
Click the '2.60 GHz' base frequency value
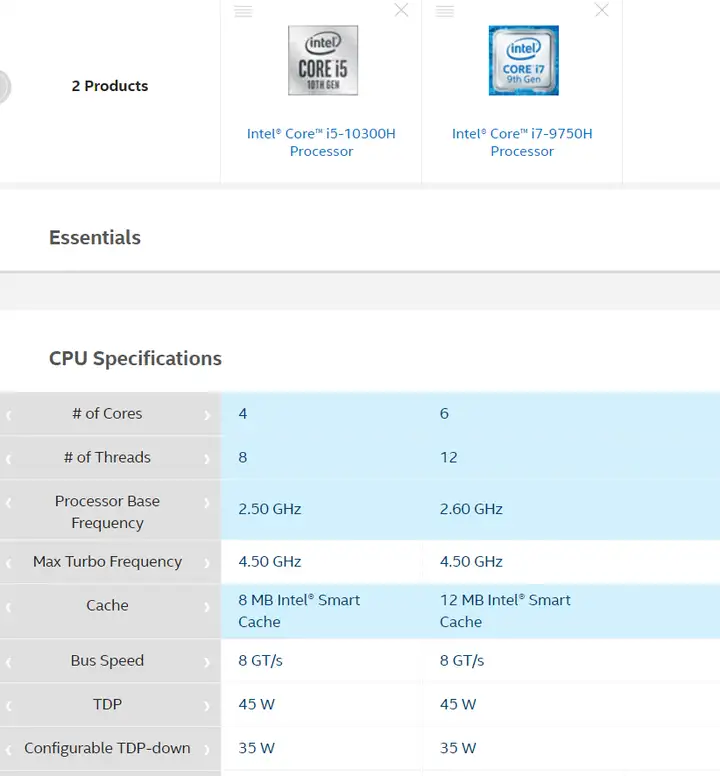471,509
